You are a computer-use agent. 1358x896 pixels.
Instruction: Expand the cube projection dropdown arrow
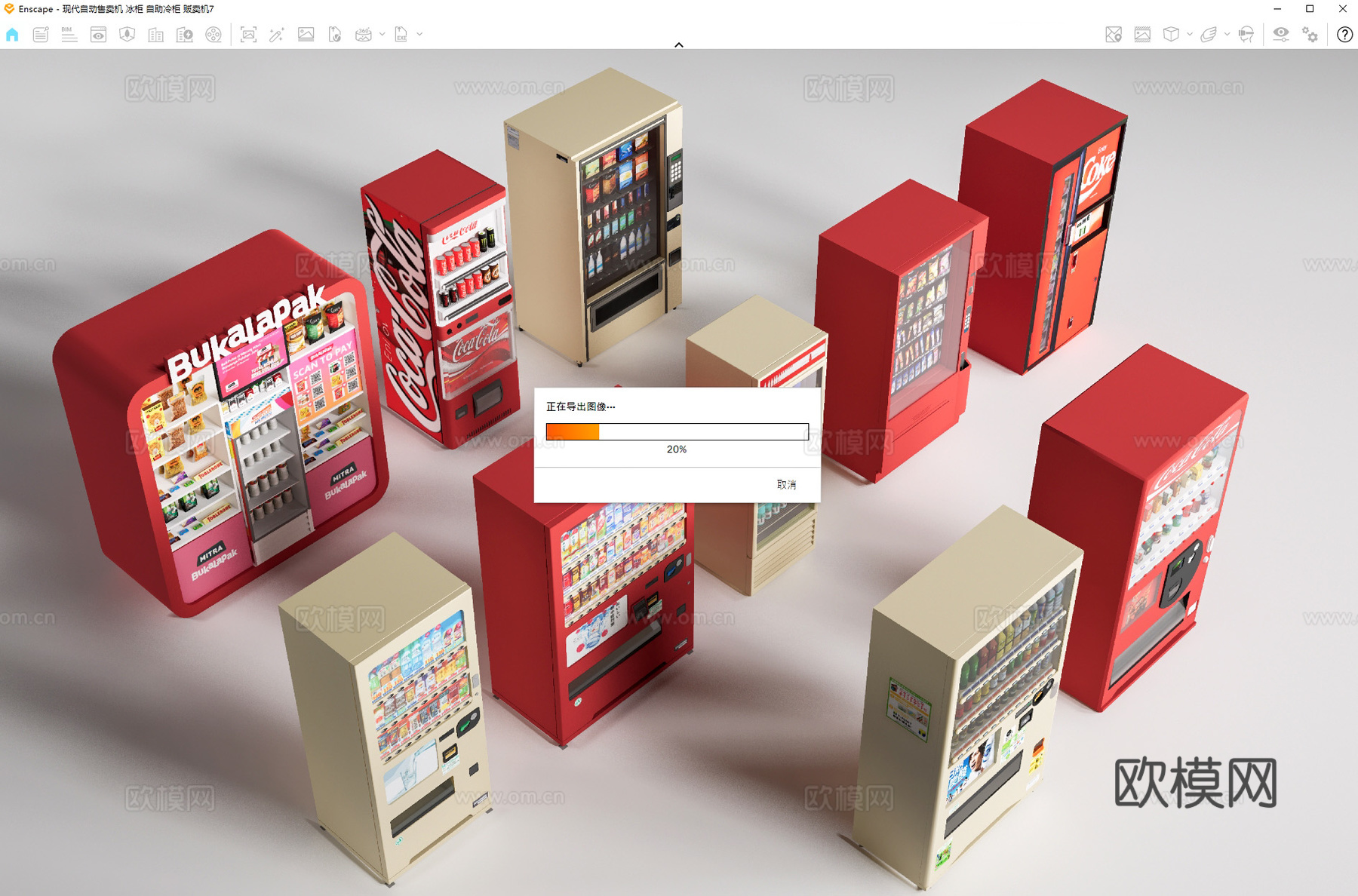[1190, 35]
